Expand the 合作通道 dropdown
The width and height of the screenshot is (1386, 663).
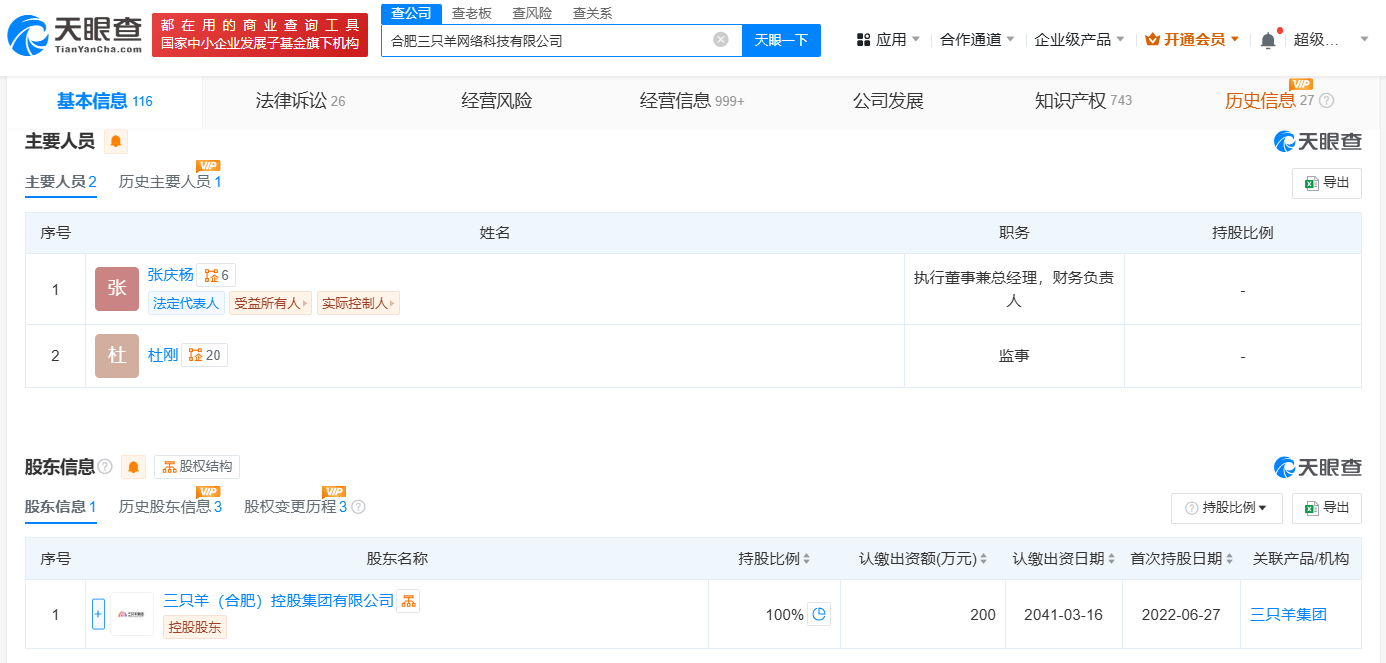tap(977, 40)
